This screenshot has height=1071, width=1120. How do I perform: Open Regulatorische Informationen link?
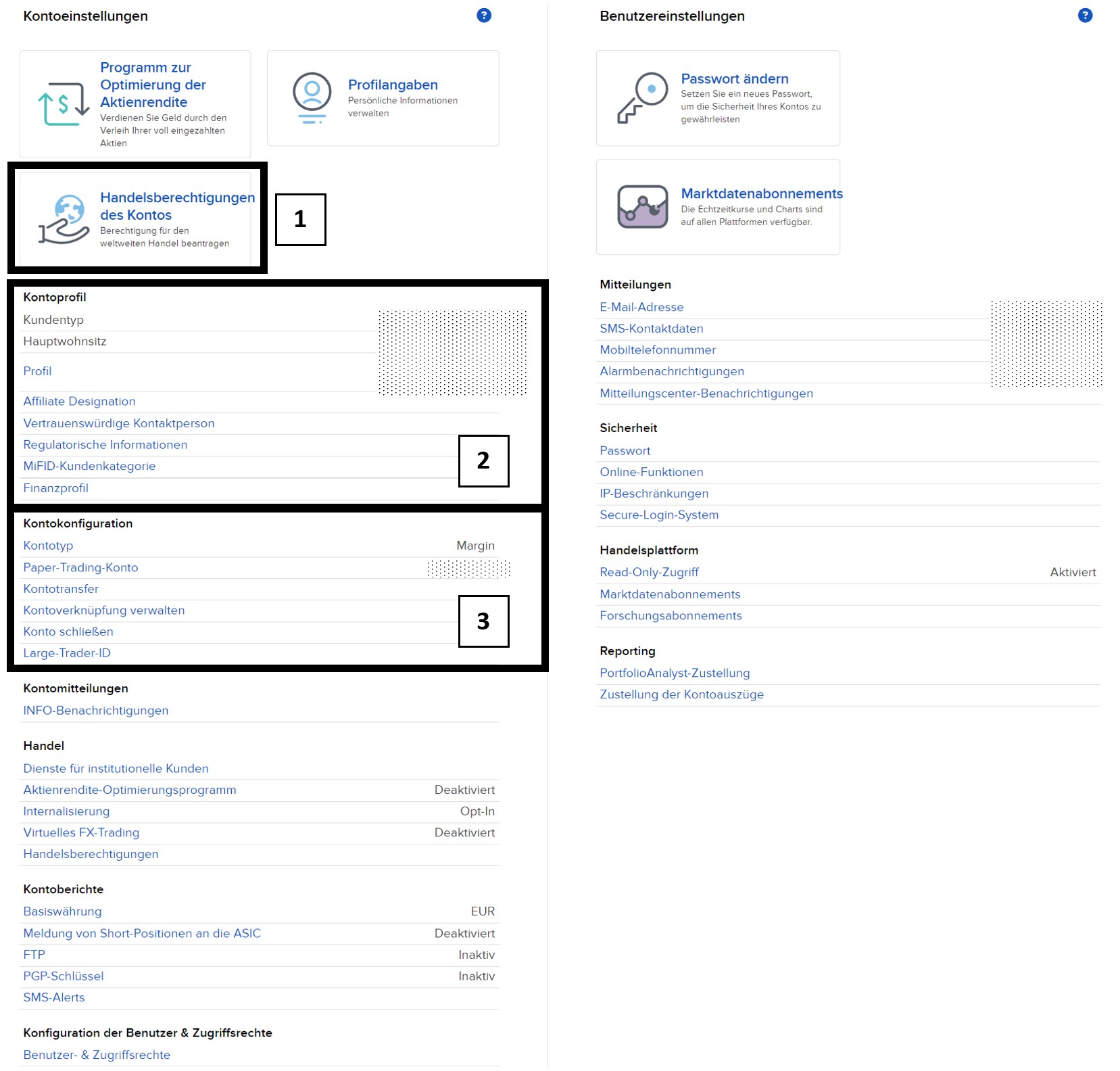point(105,445)
